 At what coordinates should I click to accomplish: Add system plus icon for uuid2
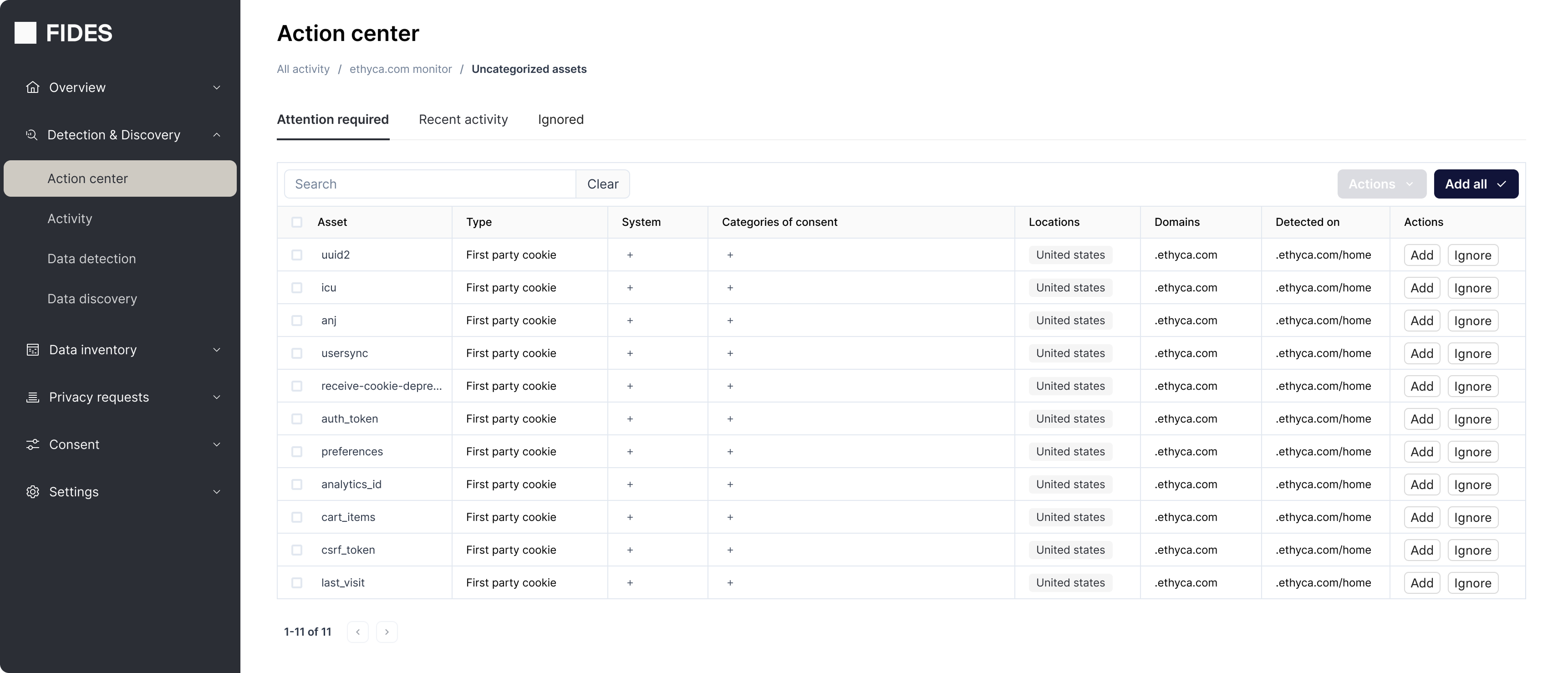(630, 255)
